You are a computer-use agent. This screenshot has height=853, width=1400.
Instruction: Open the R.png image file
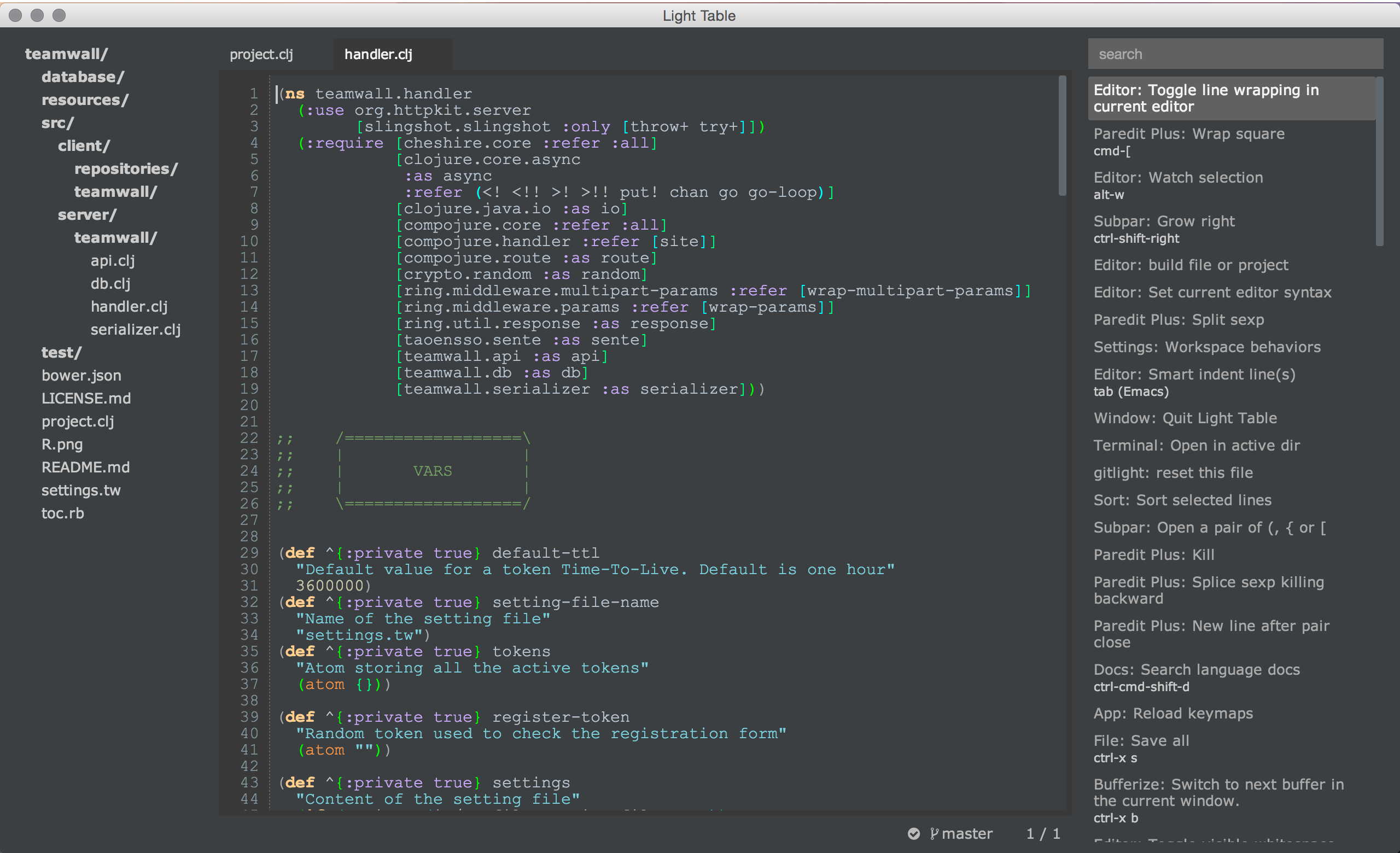click(62, 444)
